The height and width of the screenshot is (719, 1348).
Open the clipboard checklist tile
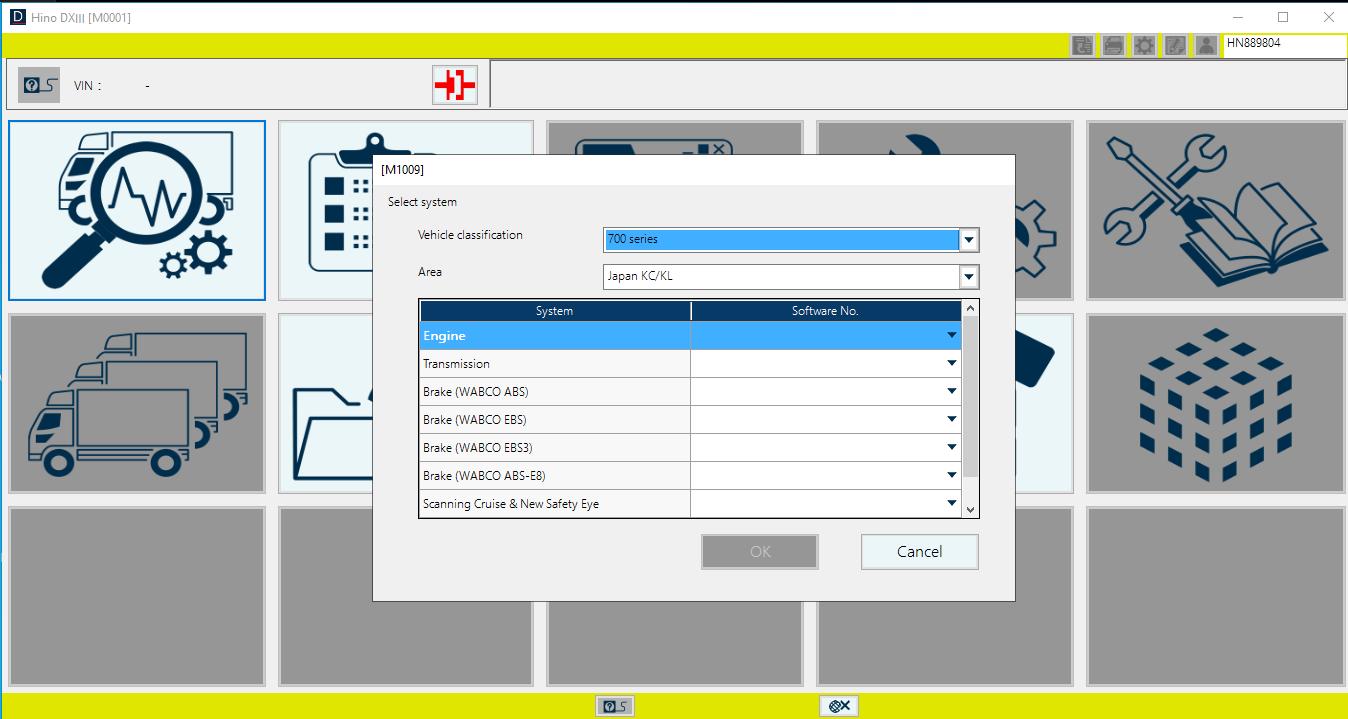pos(326,211)
